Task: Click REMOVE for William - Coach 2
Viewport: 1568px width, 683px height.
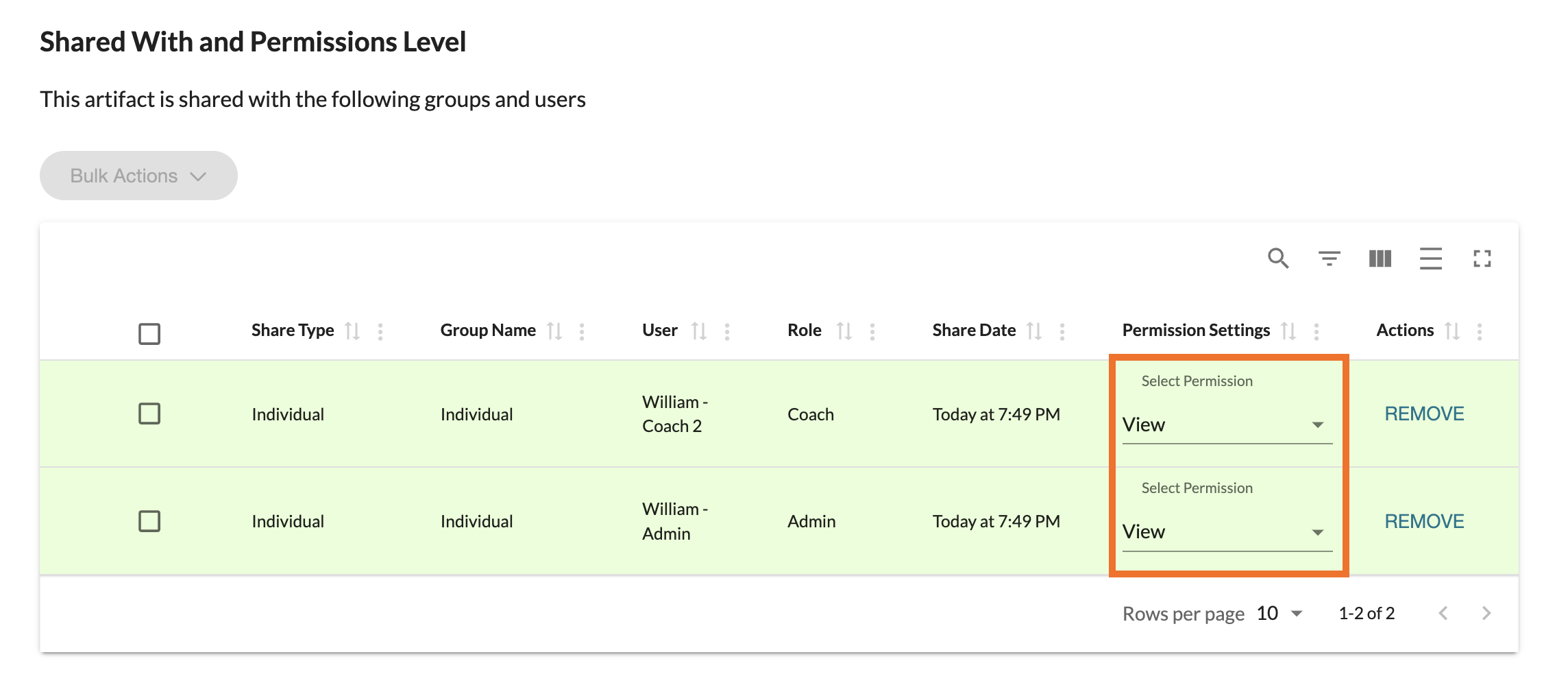Action: coord(1424,414)
